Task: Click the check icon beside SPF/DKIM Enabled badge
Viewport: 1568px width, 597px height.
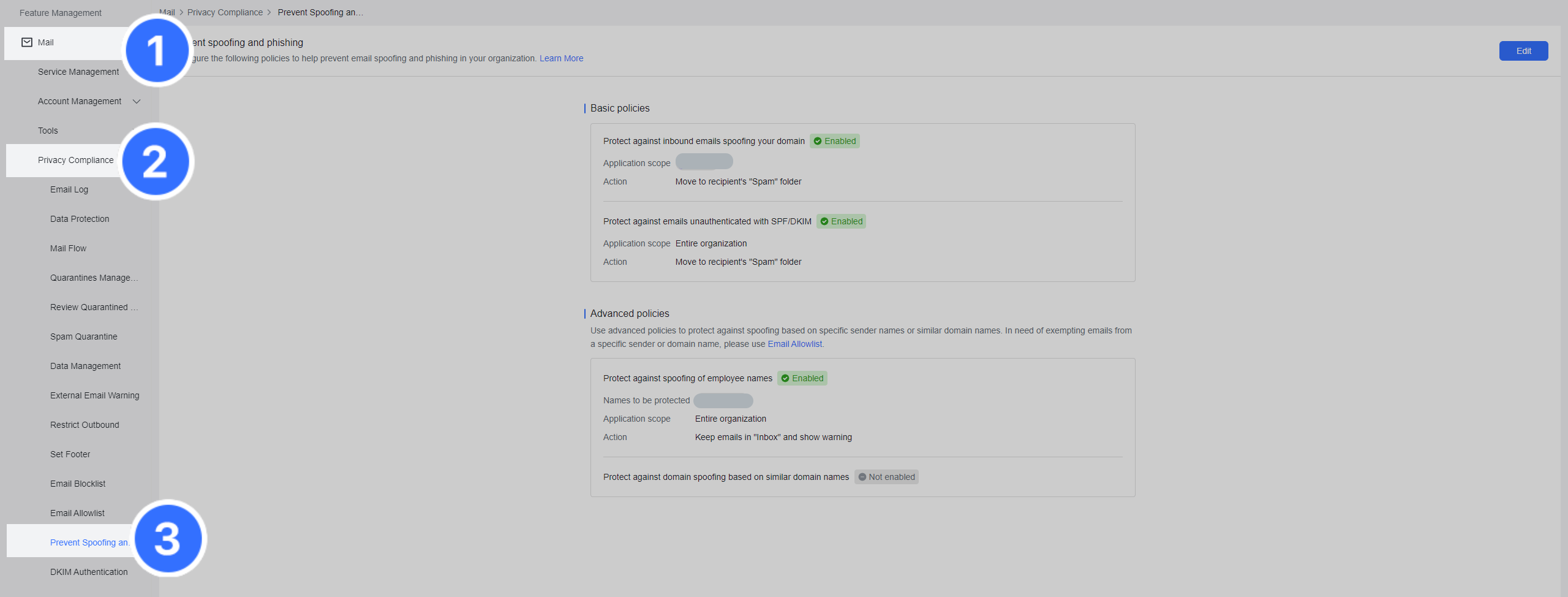Action: click(825, 221)
